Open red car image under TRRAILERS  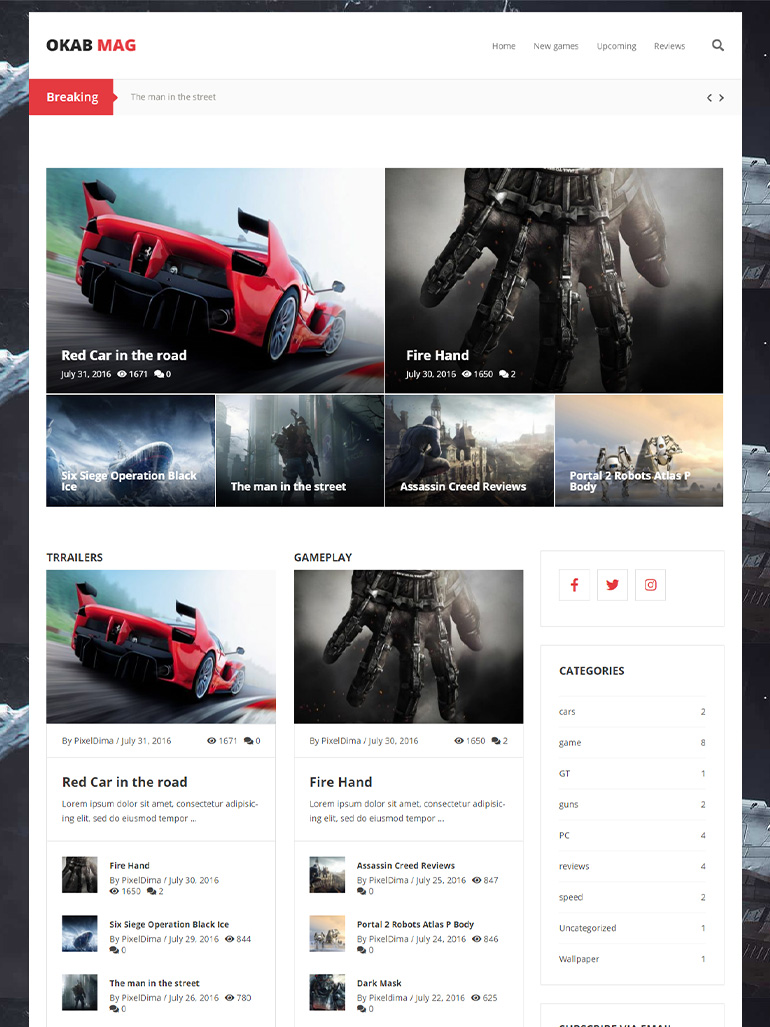[x=161, y=646]
